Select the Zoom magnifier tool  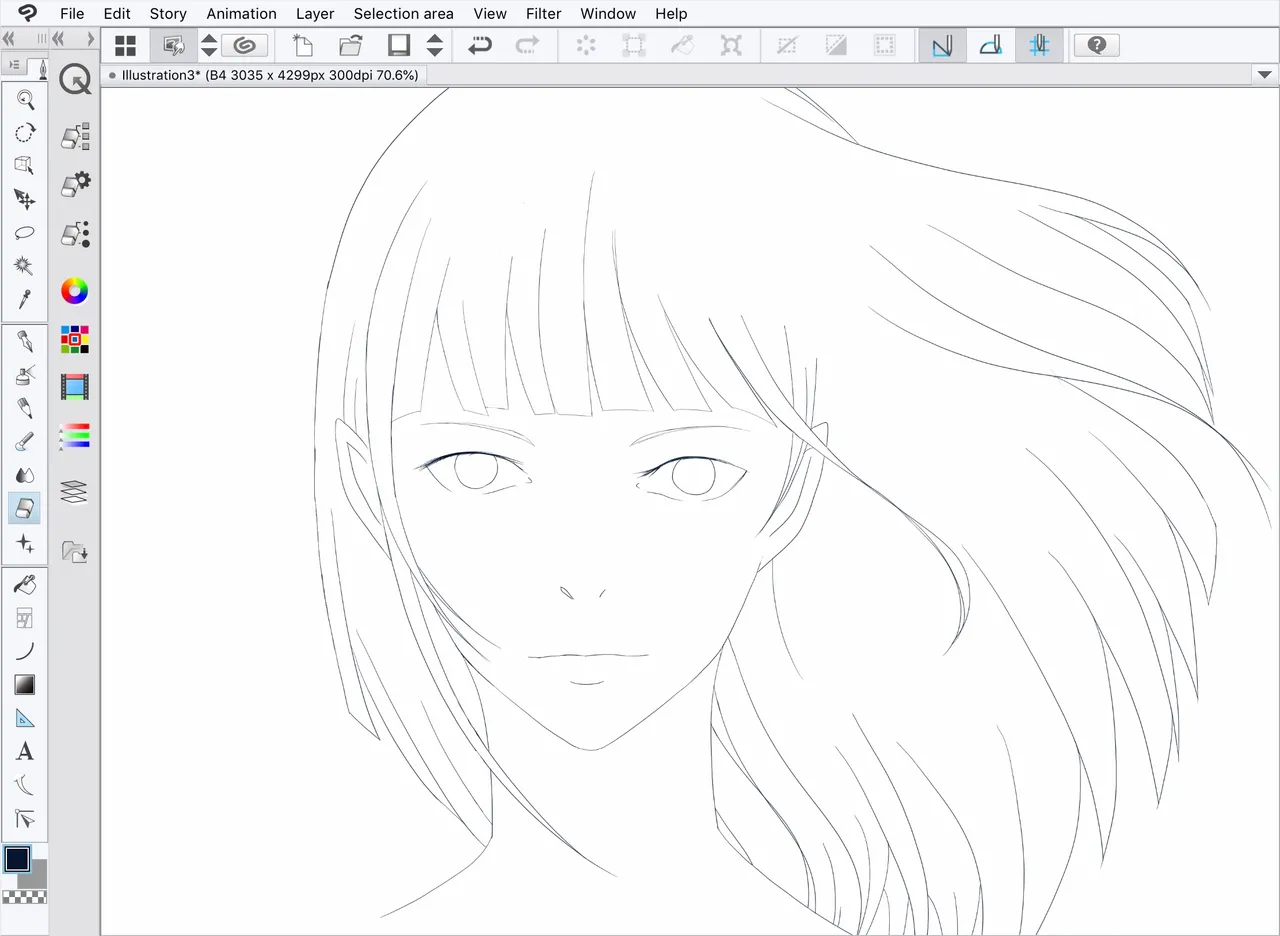coord(25,100)
